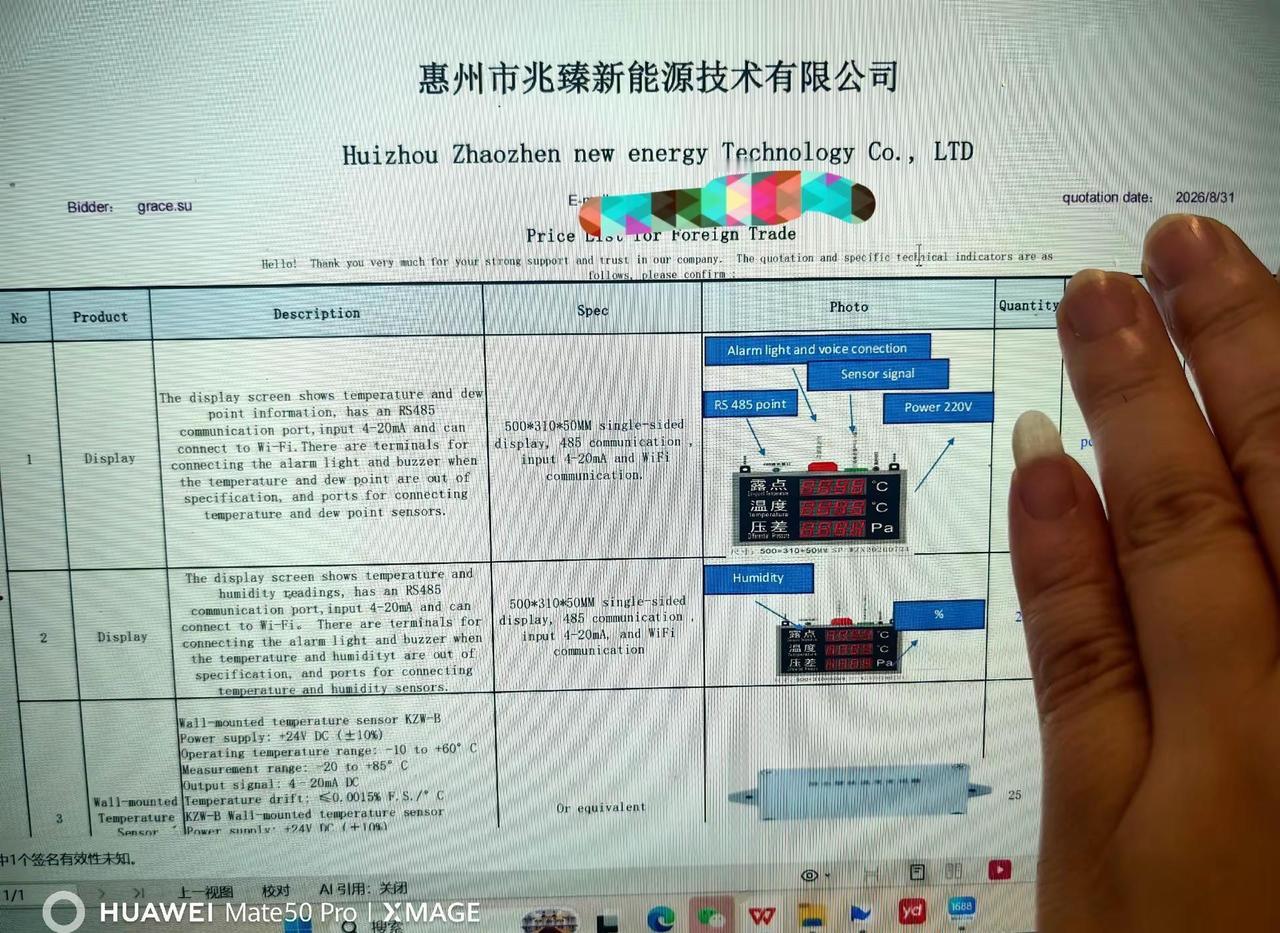Click the Alarm light and voice conection callout
1280x933 pixels.
817,350
